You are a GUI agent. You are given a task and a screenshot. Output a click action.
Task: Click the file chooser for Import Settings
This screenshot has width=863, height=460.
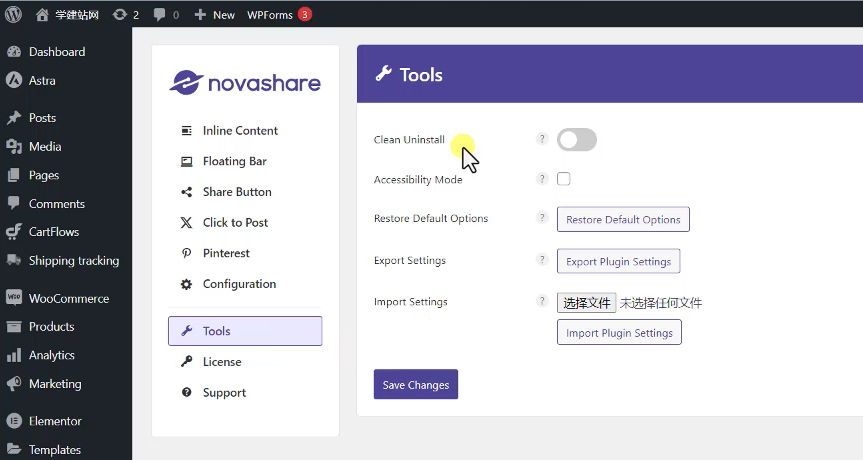point(586,303)
